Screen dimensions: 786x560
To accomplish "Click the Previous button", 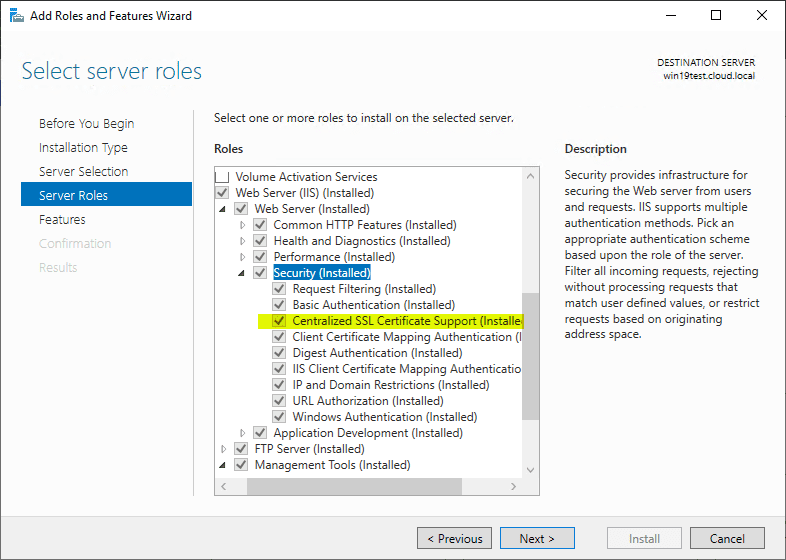I will (455, 538).
